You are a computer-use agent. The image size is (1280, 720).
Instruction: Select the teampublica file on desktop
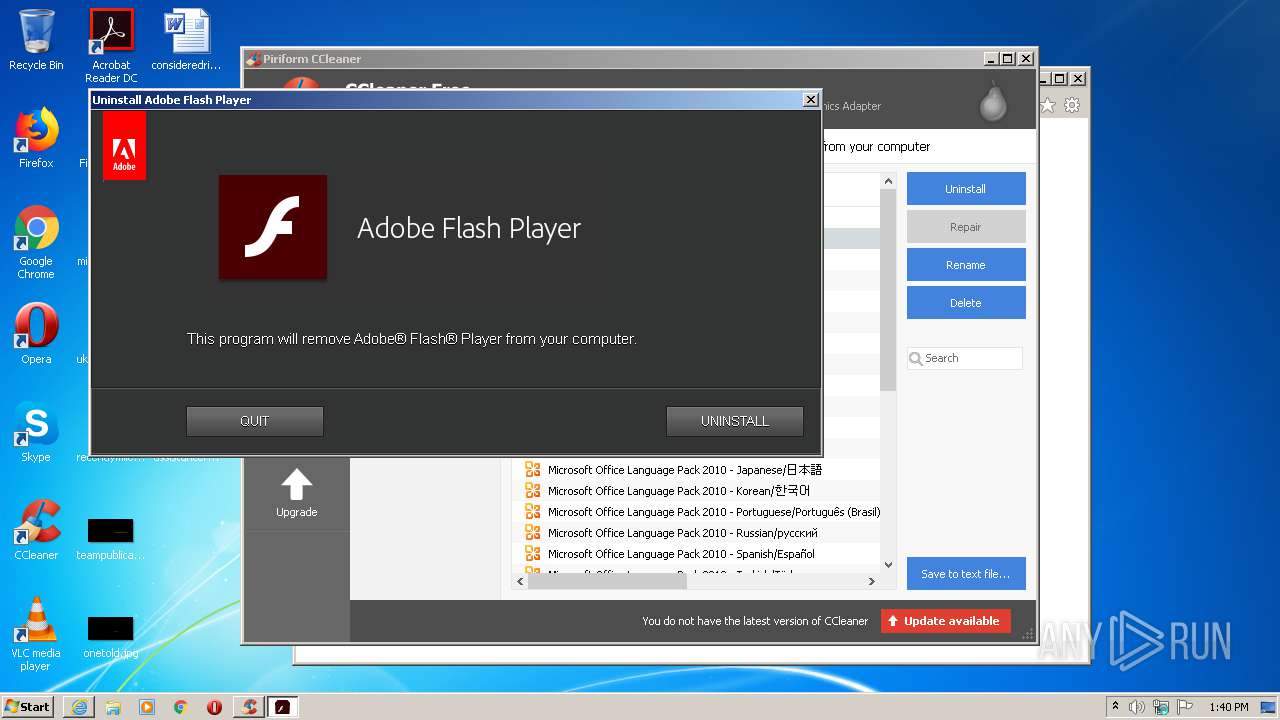[x=110, y=539]
